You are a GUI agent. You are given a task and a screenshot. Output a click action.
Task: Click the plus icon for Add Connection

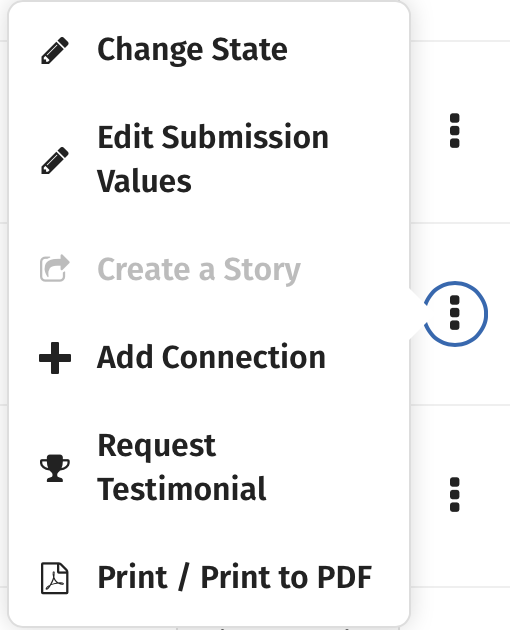55,358
